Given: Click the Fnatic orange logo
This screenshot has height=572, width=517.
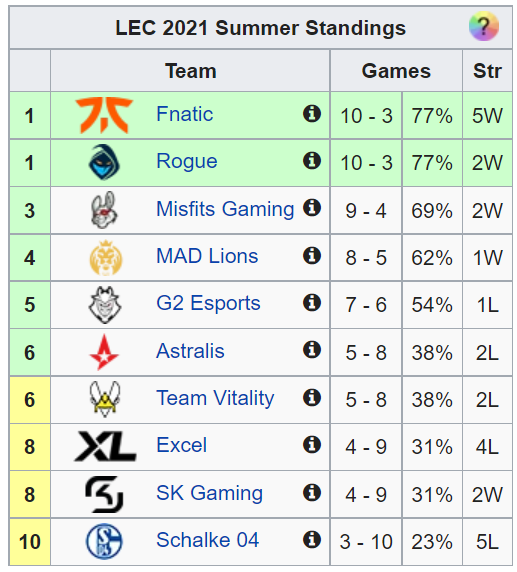Looking at the screenshot, I should [x=104, y=115].
